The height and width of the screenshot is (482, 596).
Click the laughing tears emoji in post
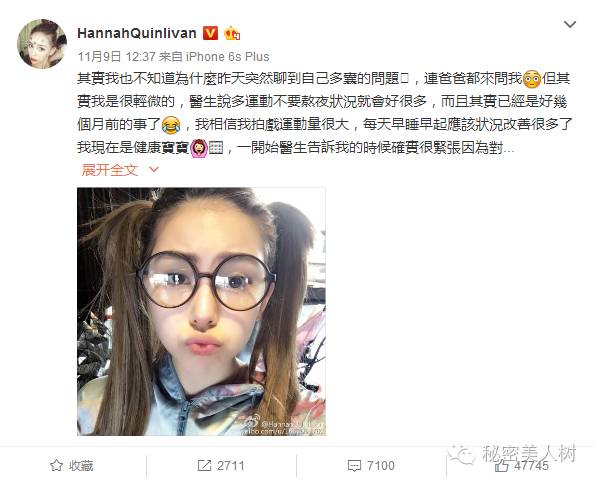coord(171,125)
